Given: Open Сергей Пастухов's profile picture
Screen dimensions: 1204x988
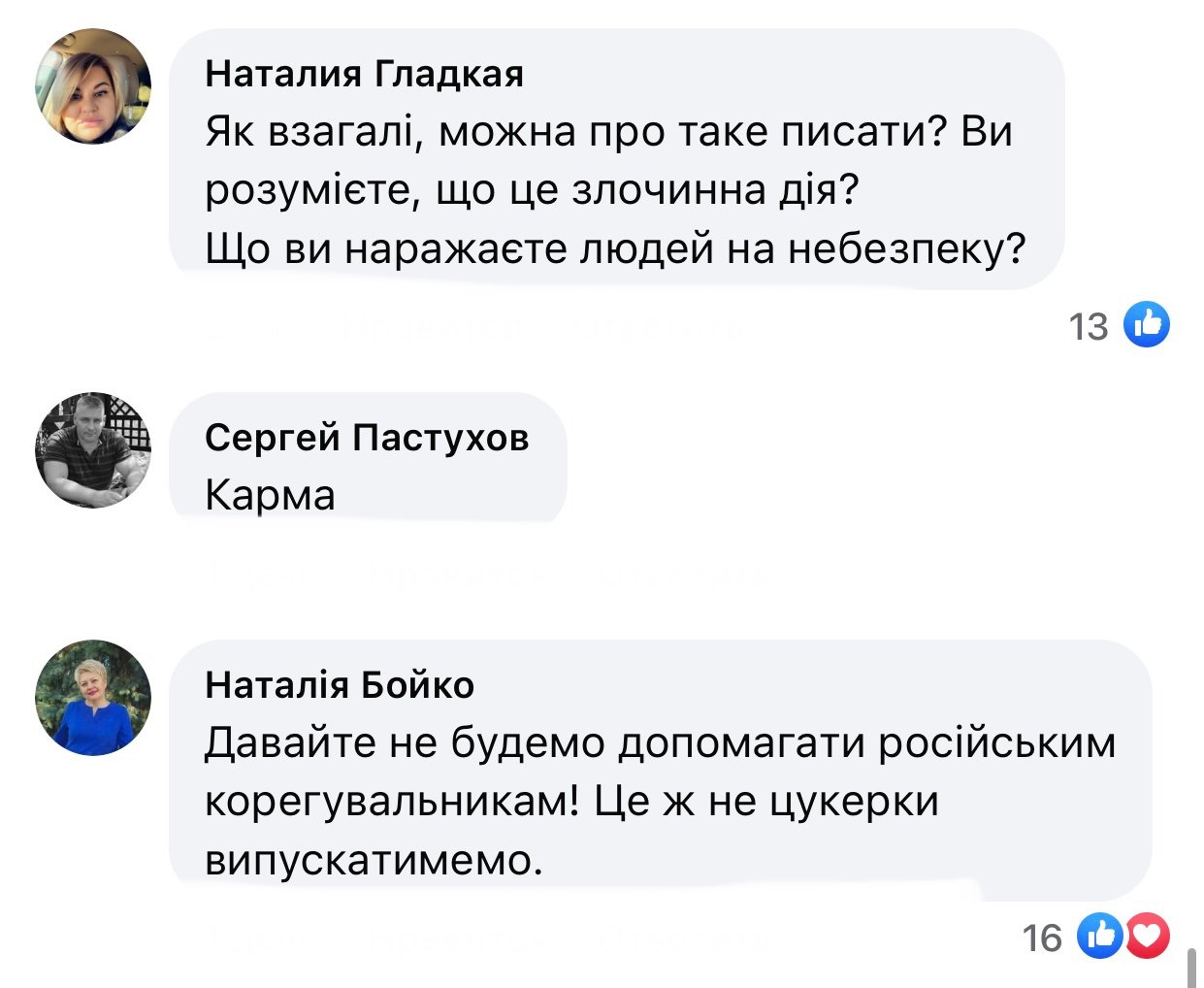Looking at the screenshot, I should [x=93, y=450].
